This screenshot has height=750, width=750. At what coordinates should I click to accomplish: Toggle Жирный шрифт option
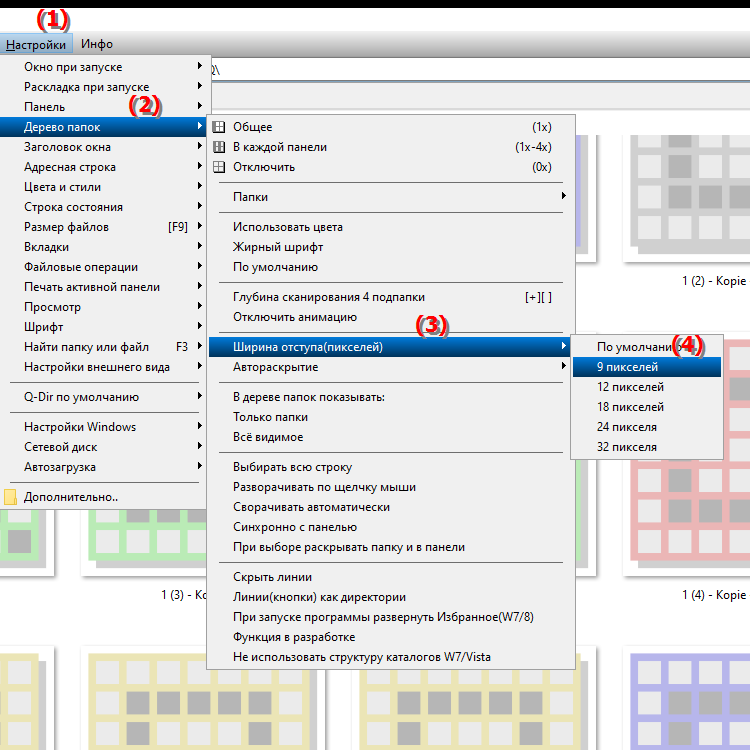click(391, 247)
